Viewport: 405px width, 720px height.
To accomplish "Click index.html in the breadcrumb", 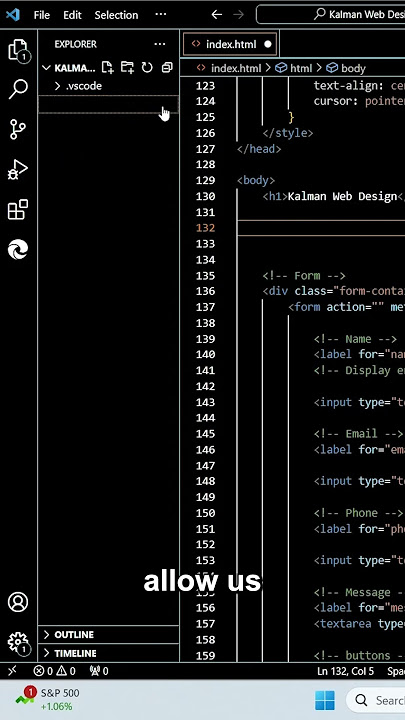I will 236,68.
